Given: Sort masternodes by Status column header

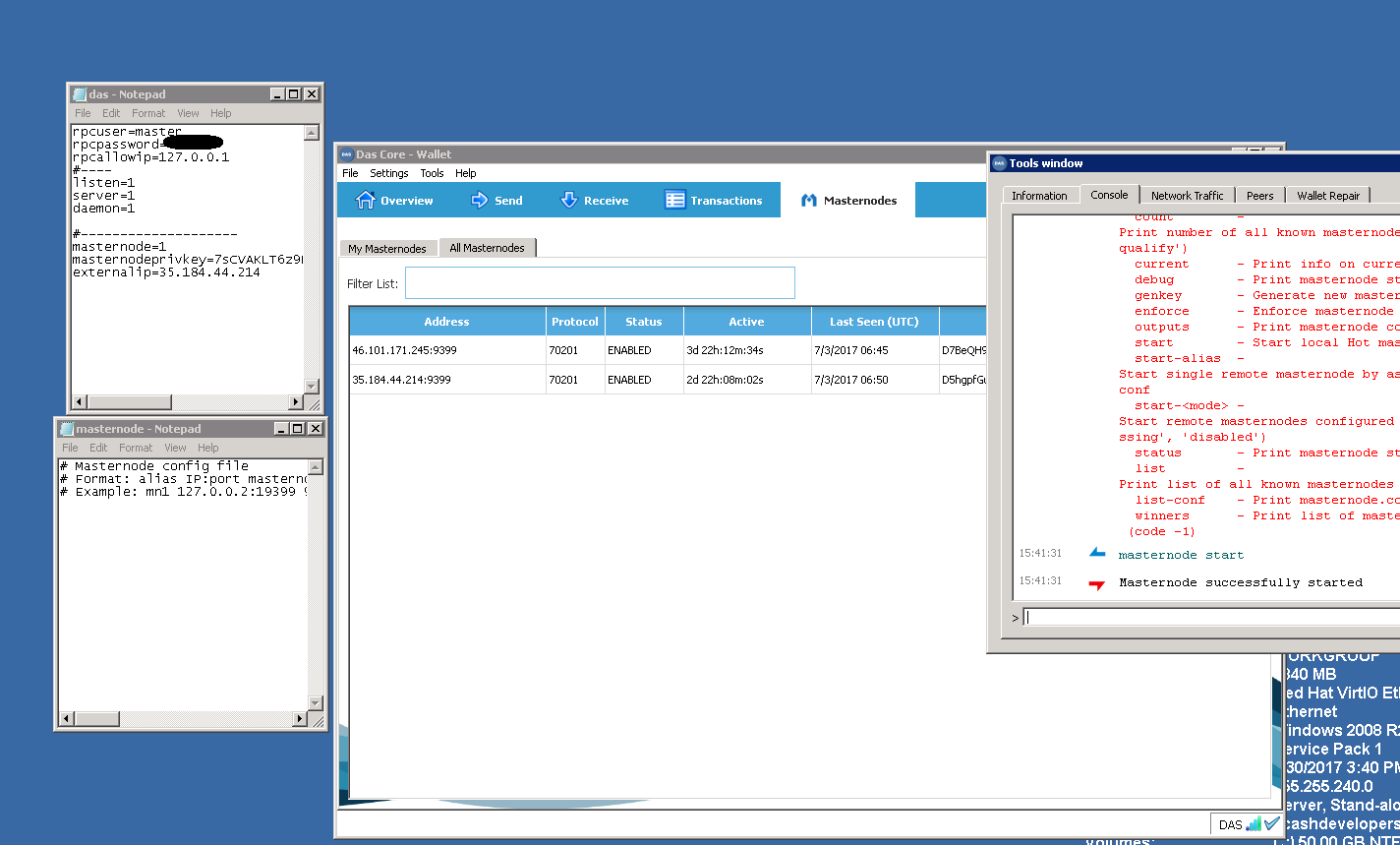Looking at the screenshot, I should pos(644,322).
